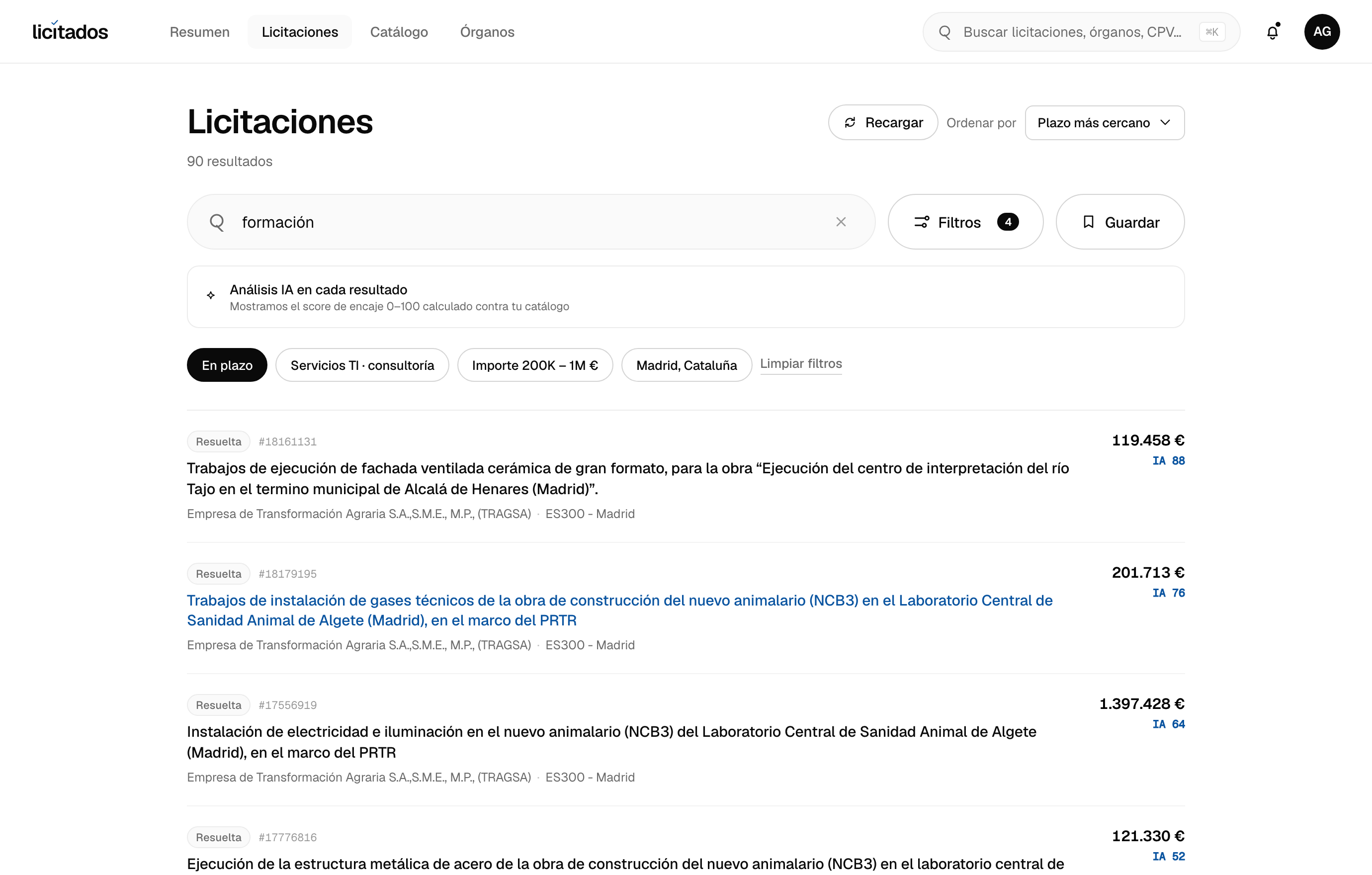The width and height of the screenshot is (1372, 875).
Task: Click the amount 1.397.428 €
Action: click(1142, 703)
